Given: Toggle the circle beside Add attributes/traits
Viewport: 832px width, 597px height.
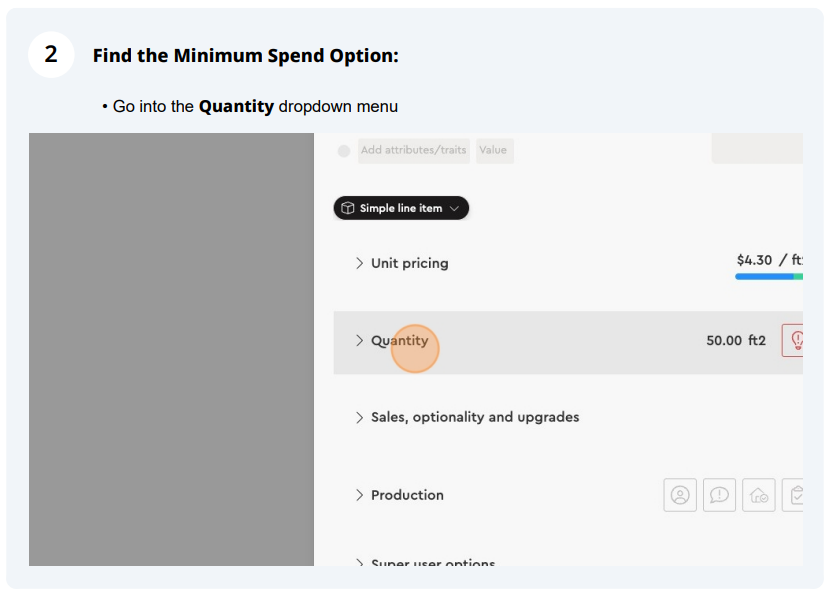Looking at the screenshot, I should [x=344, y=151].
